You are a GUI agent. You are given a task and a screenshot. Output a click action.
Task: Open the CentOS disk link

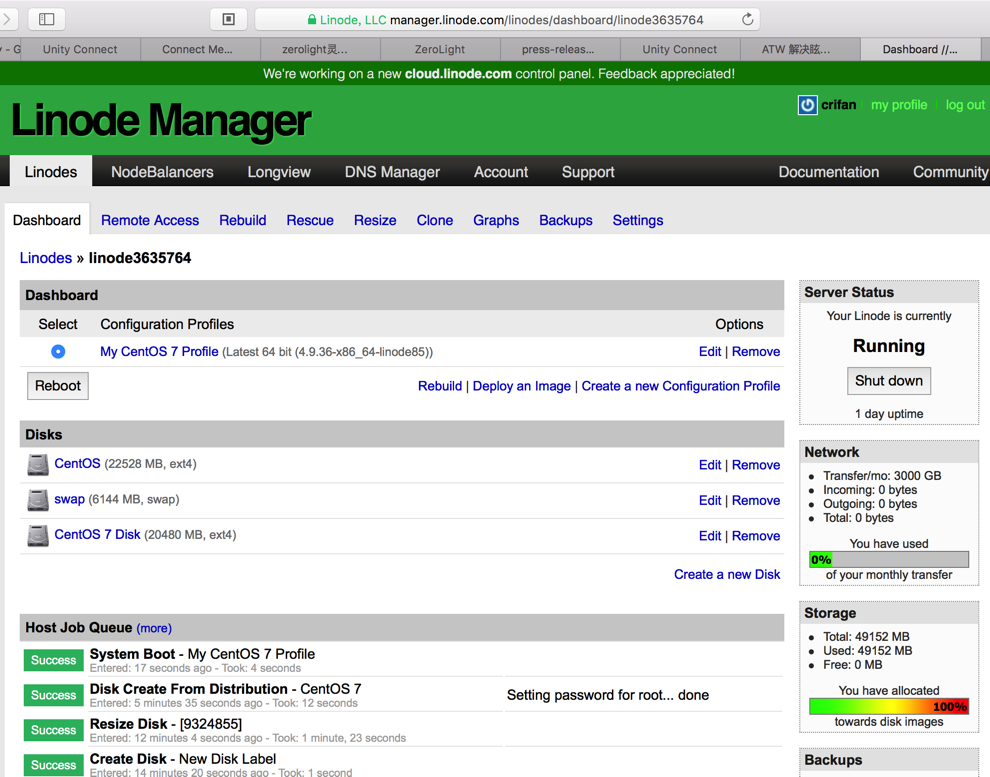(x=77, y=463)
